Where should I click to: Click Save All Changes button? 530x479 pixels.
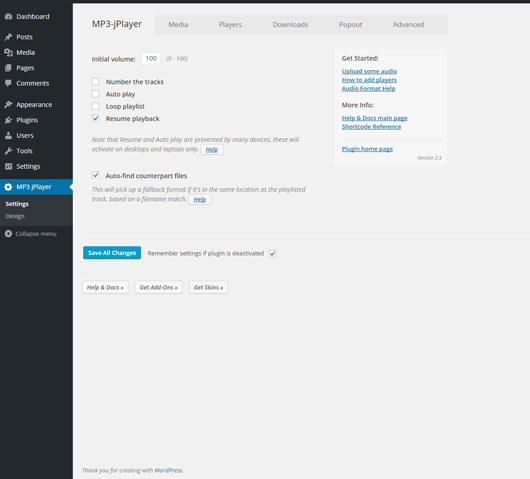112,253
